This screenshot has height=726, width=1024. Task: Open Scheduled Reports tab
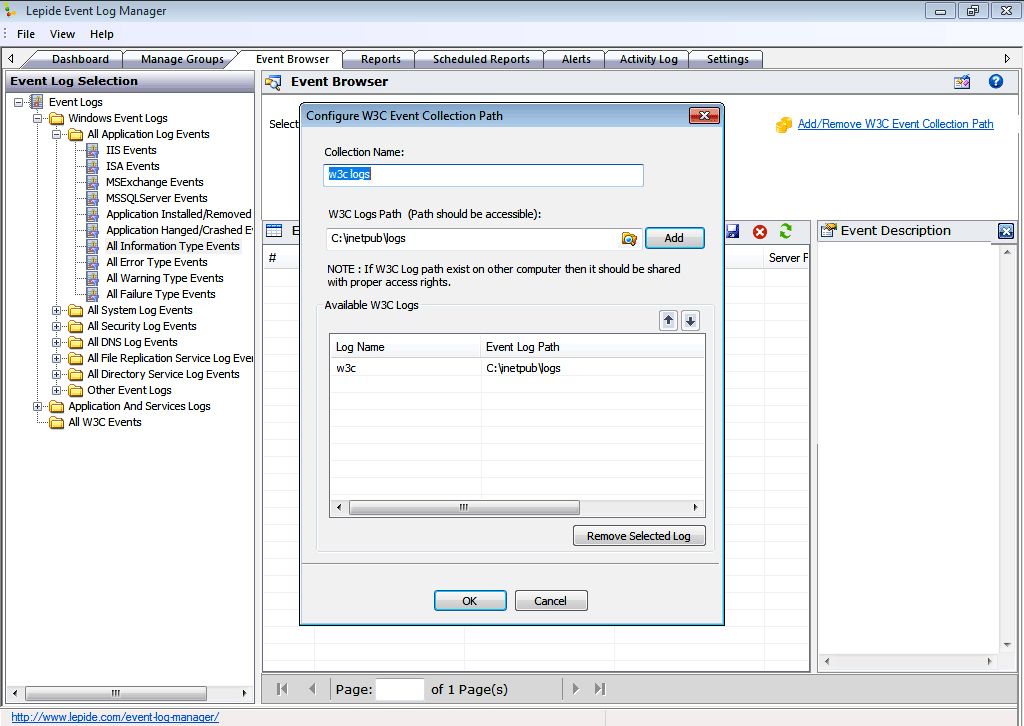pyautogui.click(x=481, y=59)
